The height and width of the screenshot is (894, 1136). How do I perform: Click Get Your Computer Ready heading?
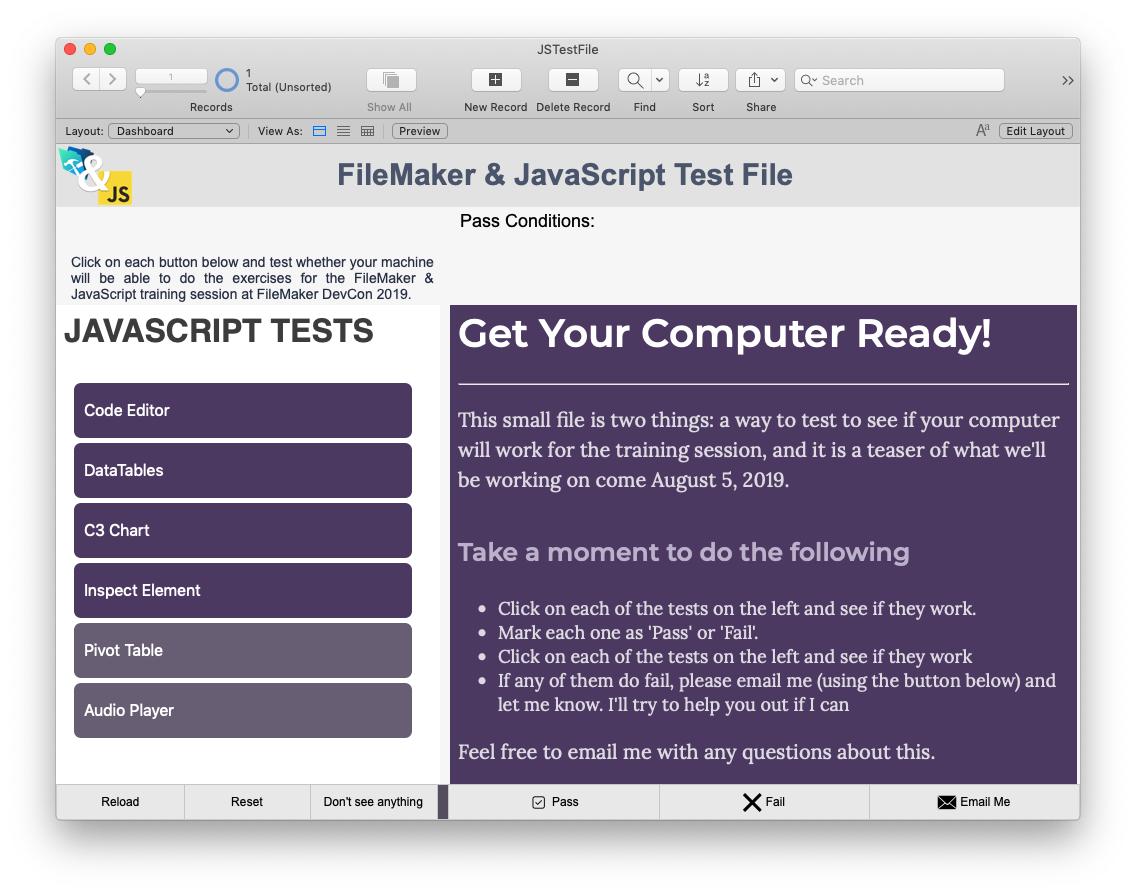pos(724,334)
